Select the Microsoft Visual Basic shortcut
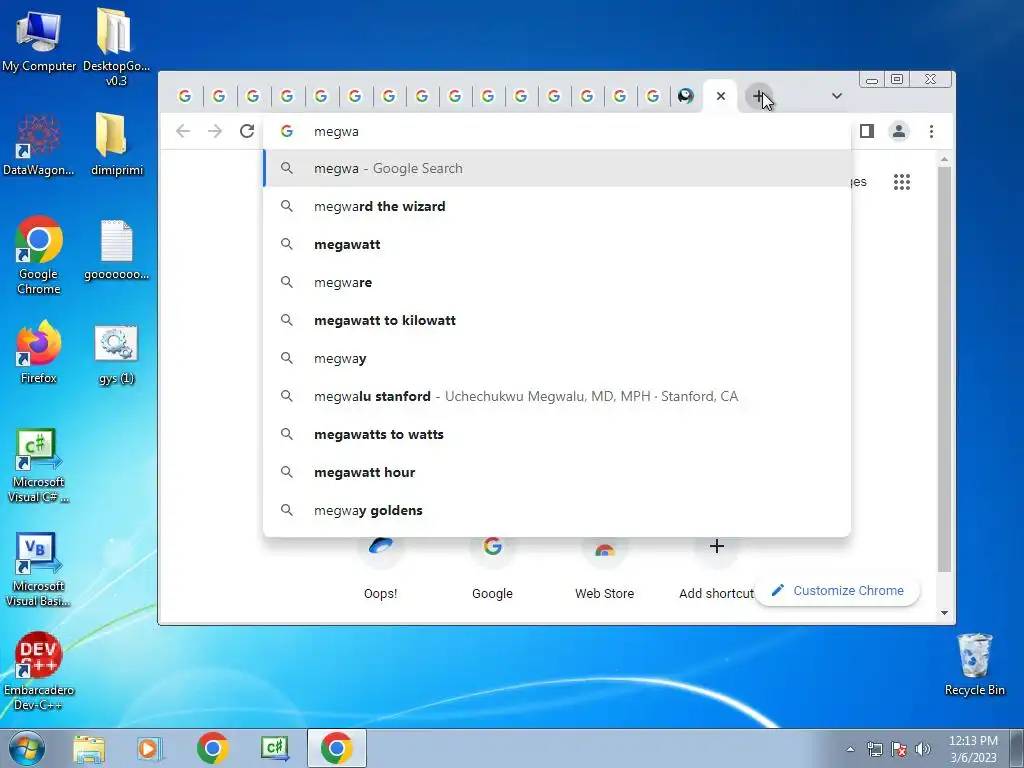This screenshot has height=768, width=1024. coord(39,569)
